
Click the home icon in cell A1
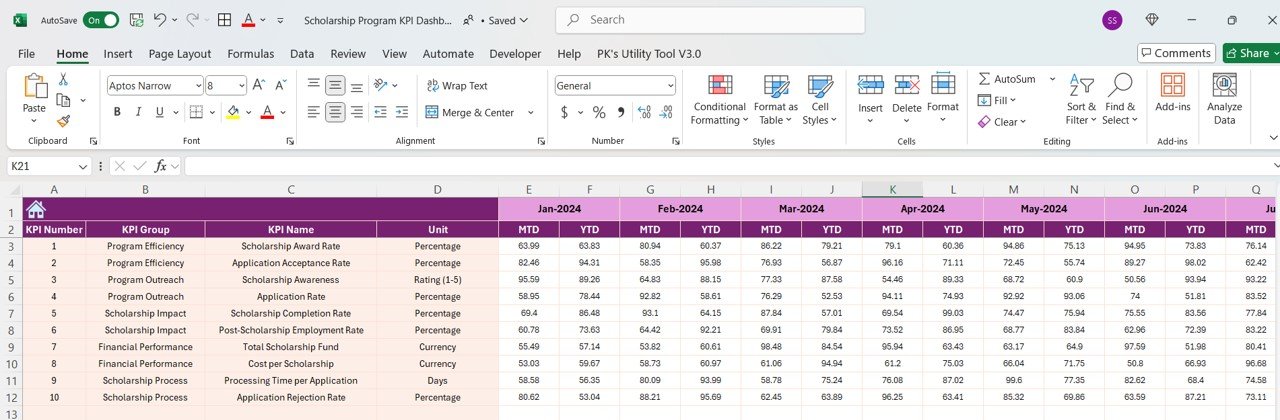pyautogui.click(x=36, y=209)
